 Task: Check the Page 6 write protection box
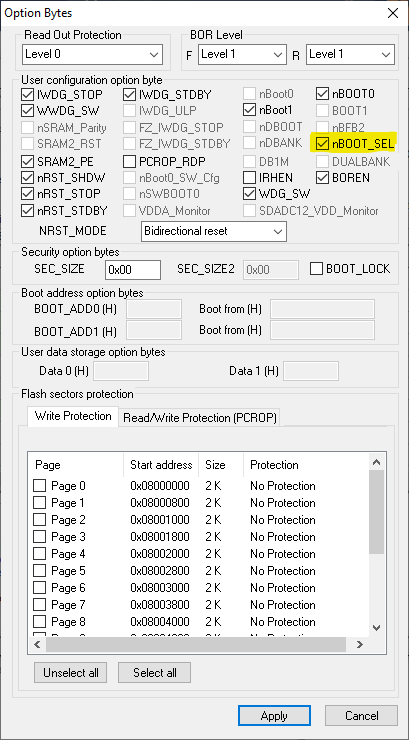click(40, 588)
